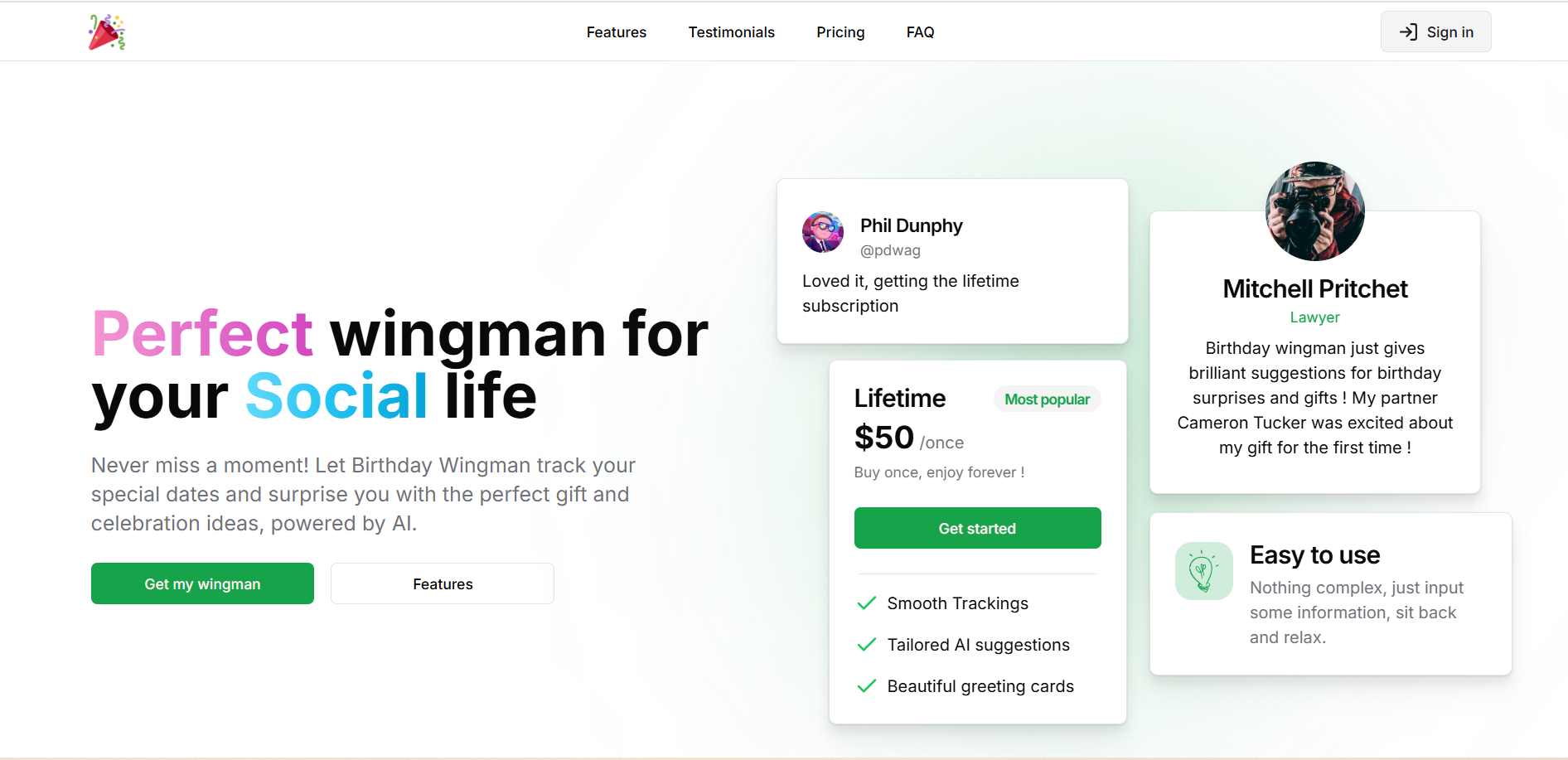Image resolution: width=1568 pixels, height=760 pixels.
Task: Click the Lifetime plan title
Action: coord(900,398)
